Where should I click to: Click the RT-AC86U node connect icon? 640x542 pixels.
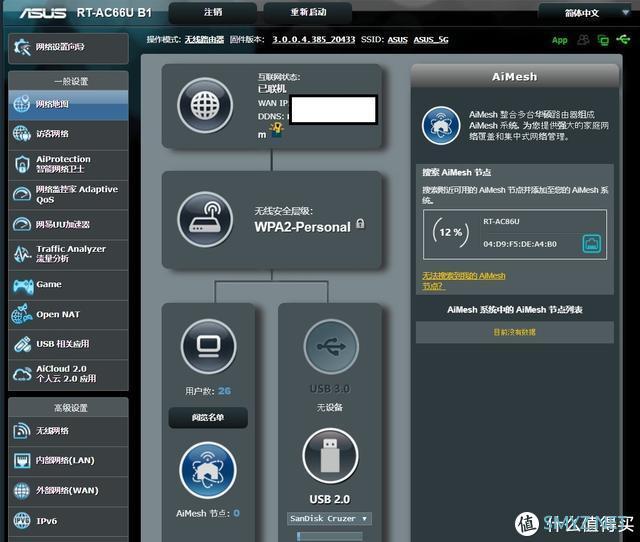(591, 244)
